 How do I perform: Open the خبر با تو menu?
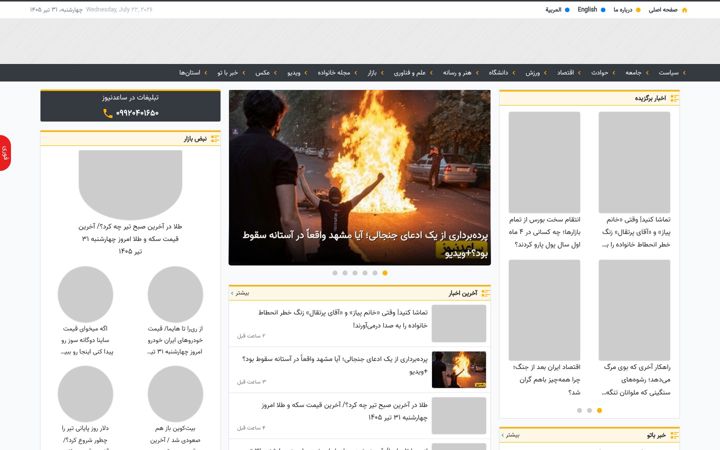click(x=228, y=73)
